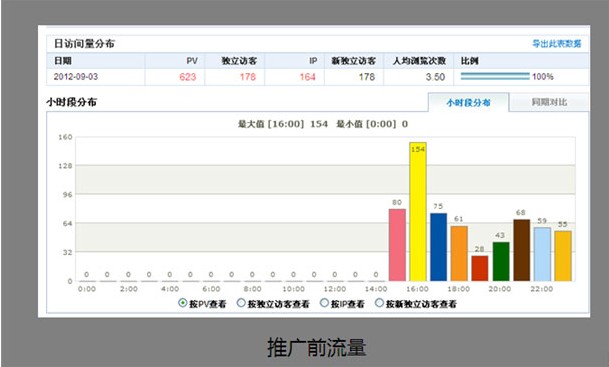Click the blue bar labeled 75
The height and width of the screenshot is (367, 609).
pos(438,247)
